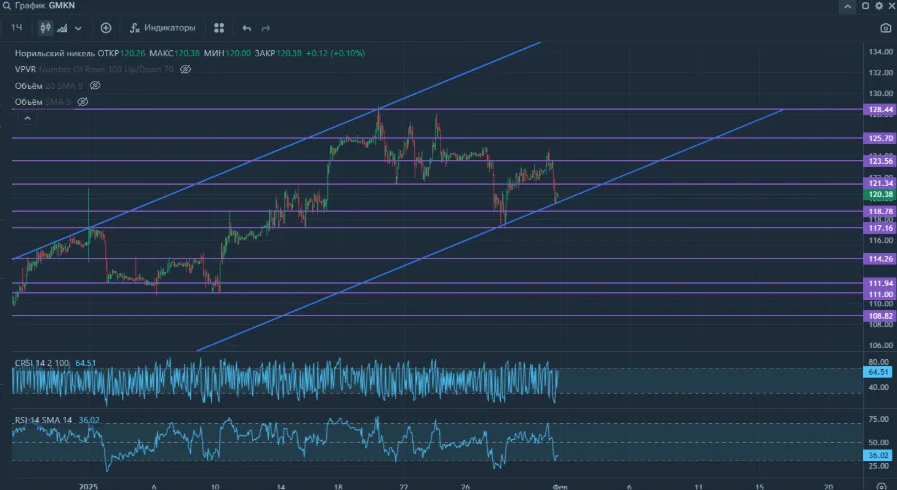Collapse panel with top-right chevron
Screen dimensions: 897x490
click(847, 6)
